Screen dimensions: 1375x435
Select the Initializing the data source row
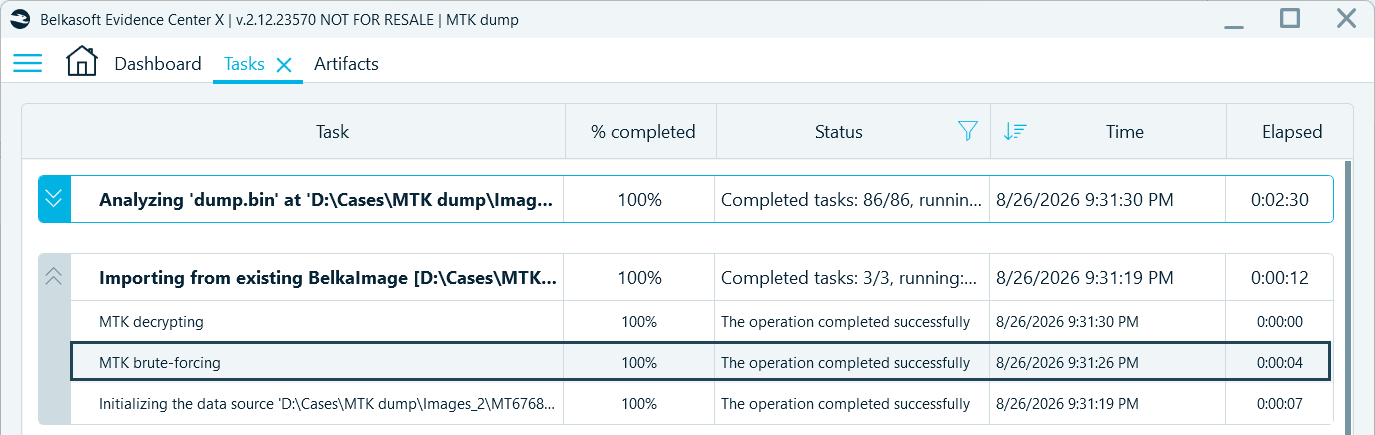click(x=701, y=404)
